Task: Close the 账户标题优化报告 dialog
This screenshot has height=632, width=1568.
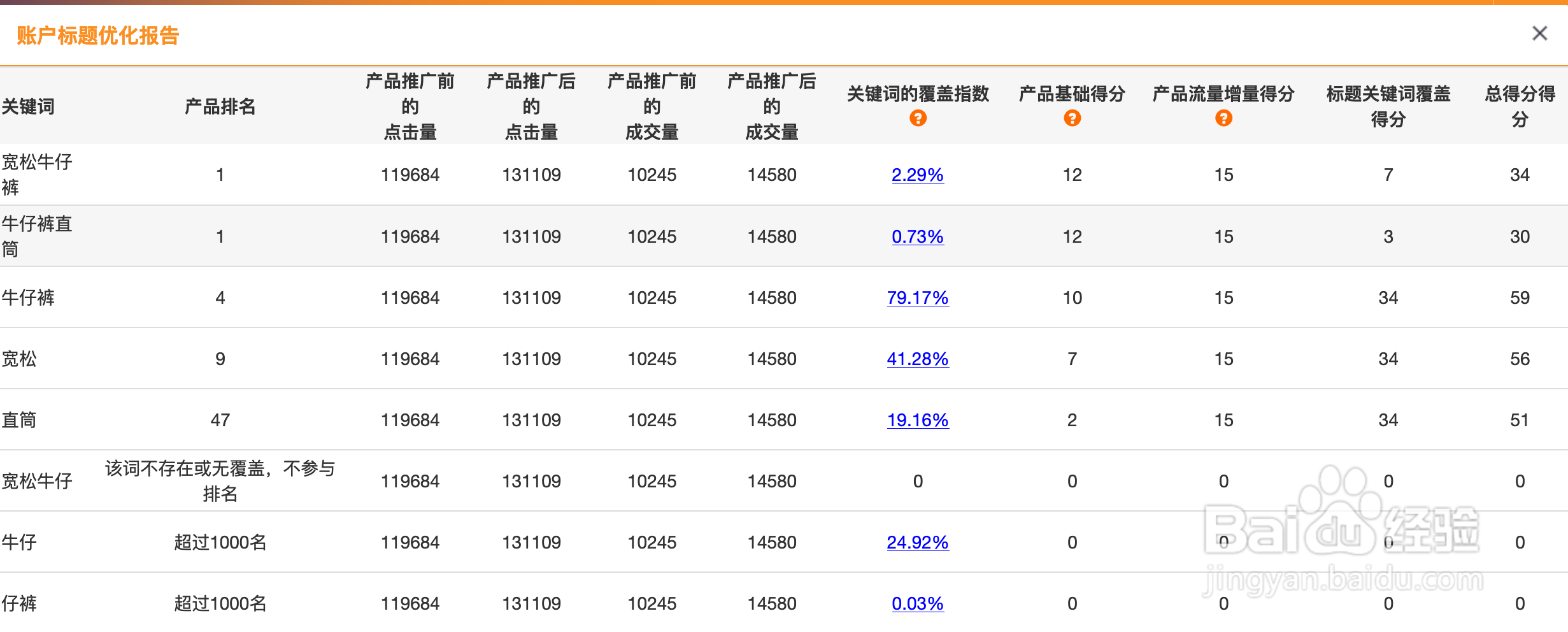Action: click(x=1539, y=32)
